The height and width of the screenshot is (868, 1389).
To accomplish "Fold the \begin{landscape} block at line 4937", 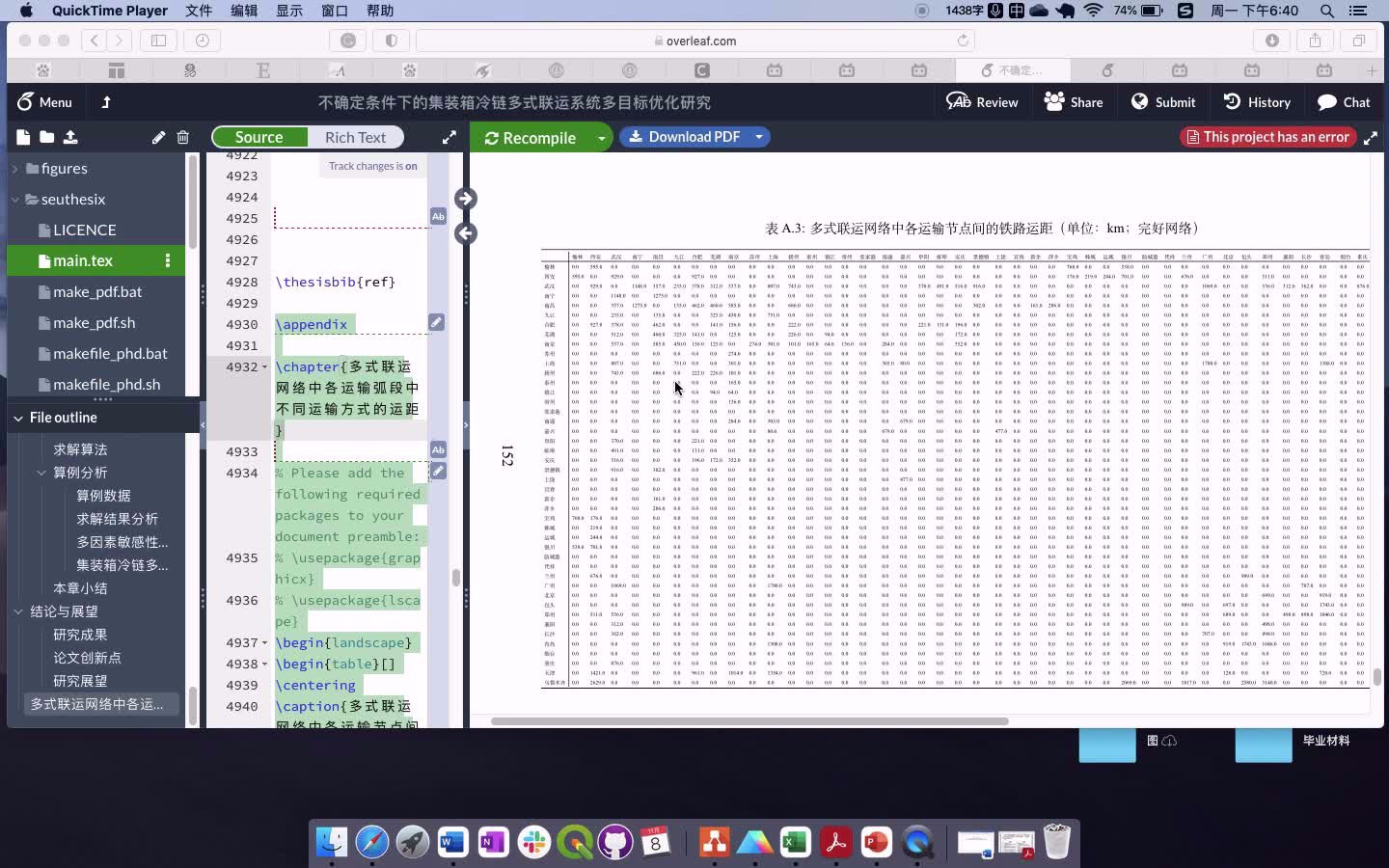I will [x=264, y=642].
